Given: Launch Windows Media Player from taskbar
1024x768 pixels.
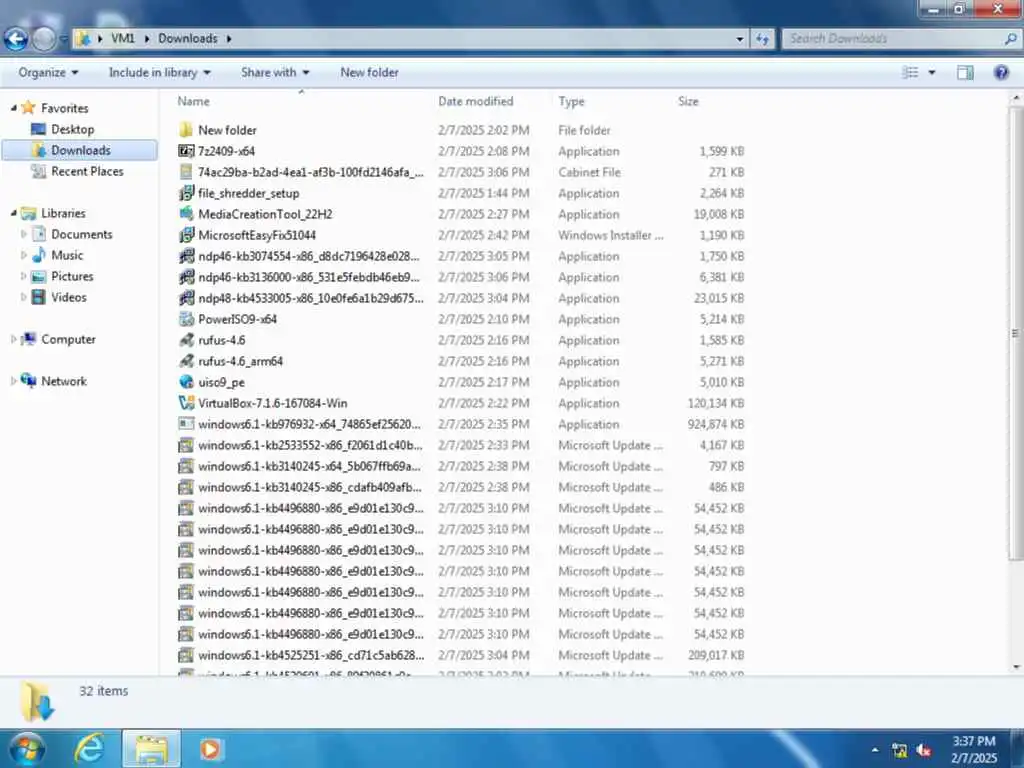Looking at the screenshot, I should (x=210, y=748).
